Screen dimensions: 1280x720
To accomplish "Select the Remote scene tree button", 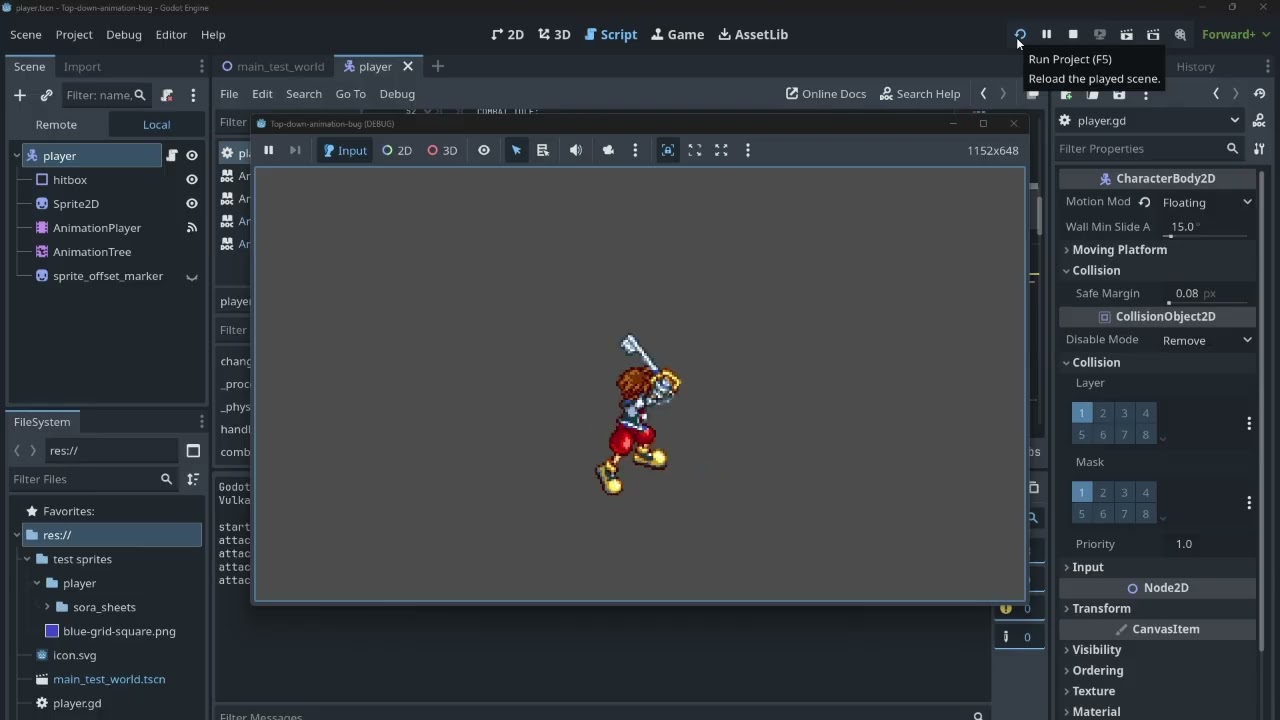I will [x=56, y=125].
